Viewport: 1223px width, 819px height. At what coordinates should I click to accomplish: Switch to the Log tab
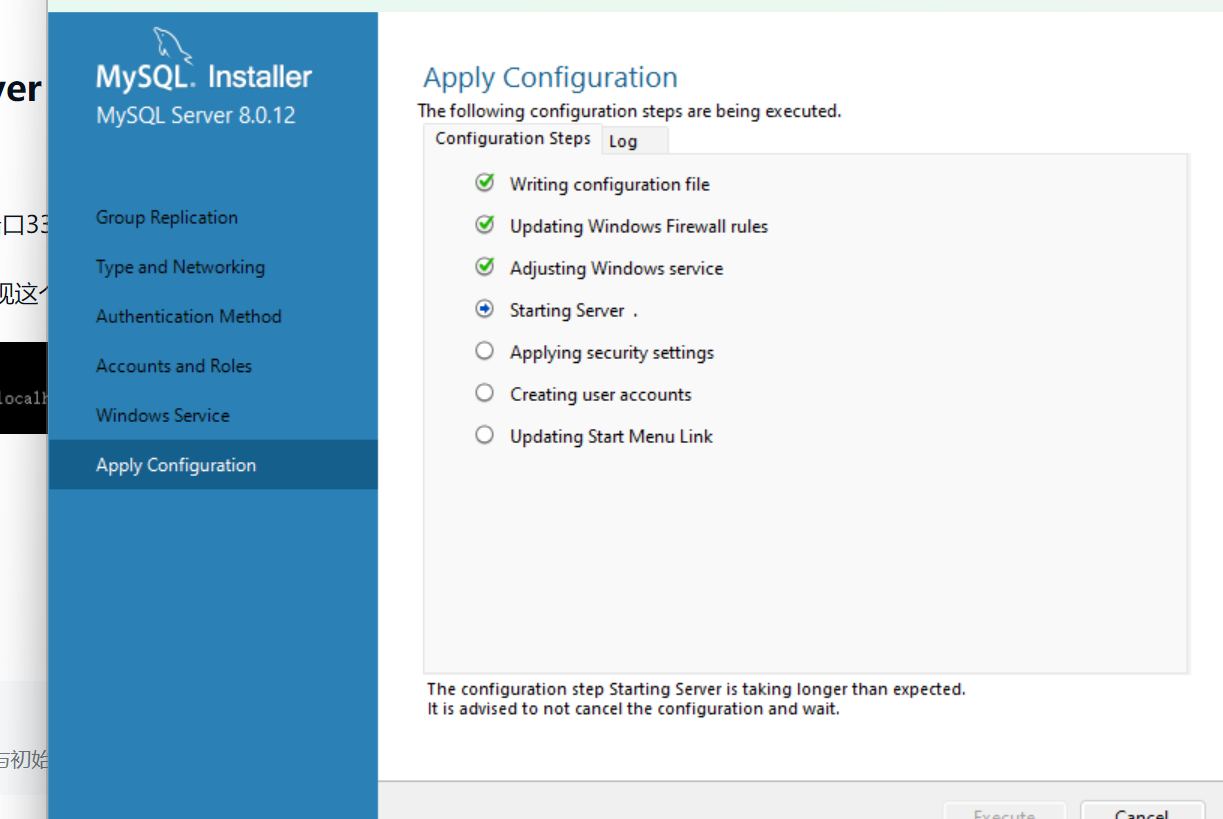click(x=634, y=141)
